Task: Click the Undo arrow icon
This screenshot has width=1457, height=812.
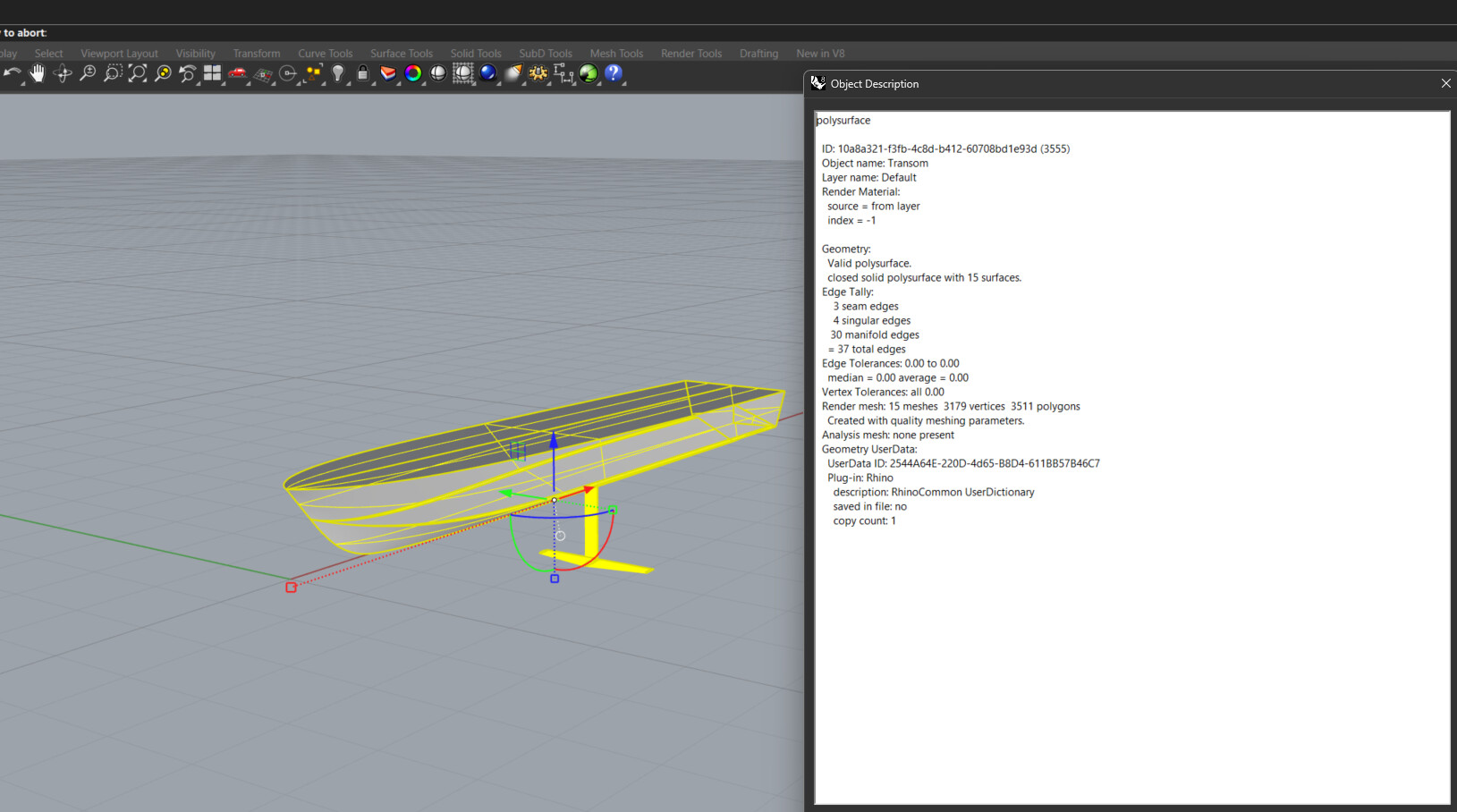Action: click(x=13, y=74)
